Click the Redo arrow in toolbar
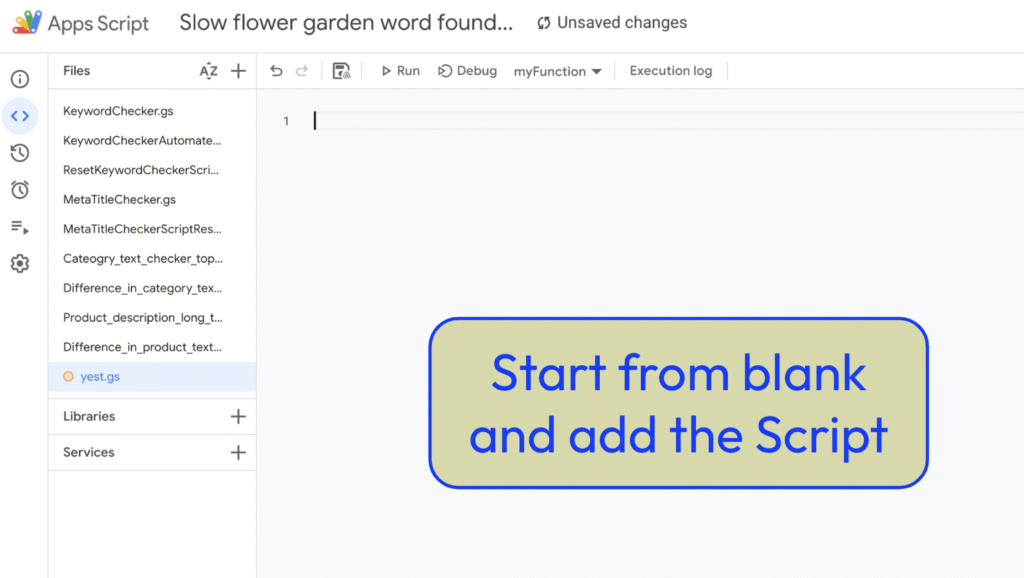Screen dimensions: 1024x578 pos(302,71)
